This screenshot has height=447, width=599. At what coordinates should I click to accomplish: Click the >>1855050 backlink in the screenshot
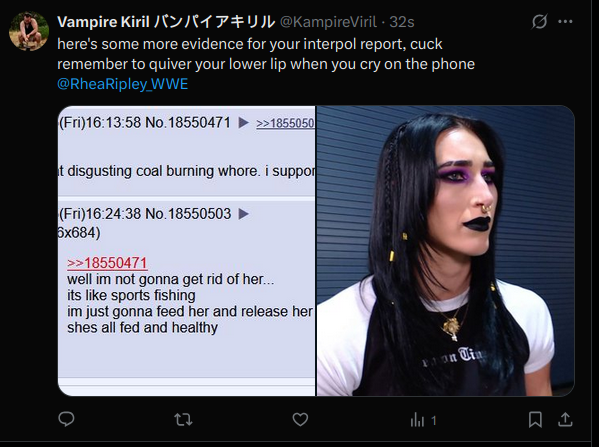(x=285, y=123)
